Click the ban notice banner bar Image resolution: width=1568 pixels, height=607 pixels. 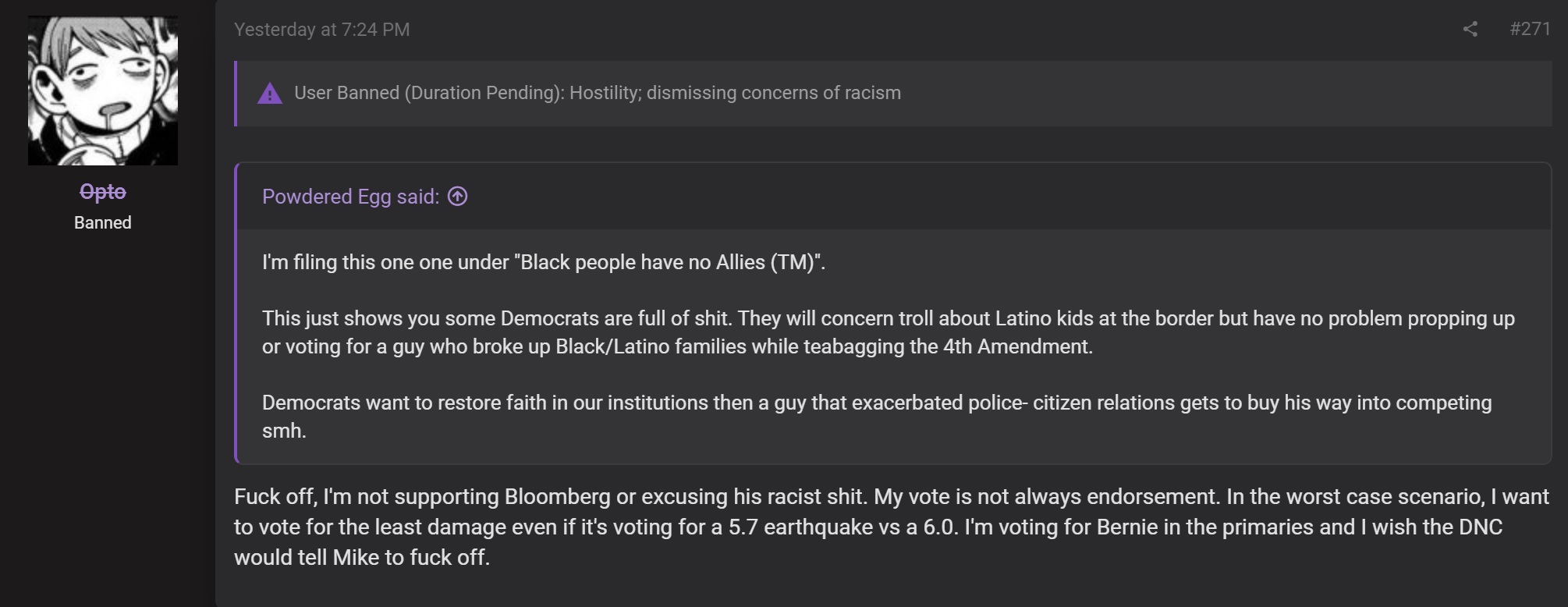coord(893,94)
